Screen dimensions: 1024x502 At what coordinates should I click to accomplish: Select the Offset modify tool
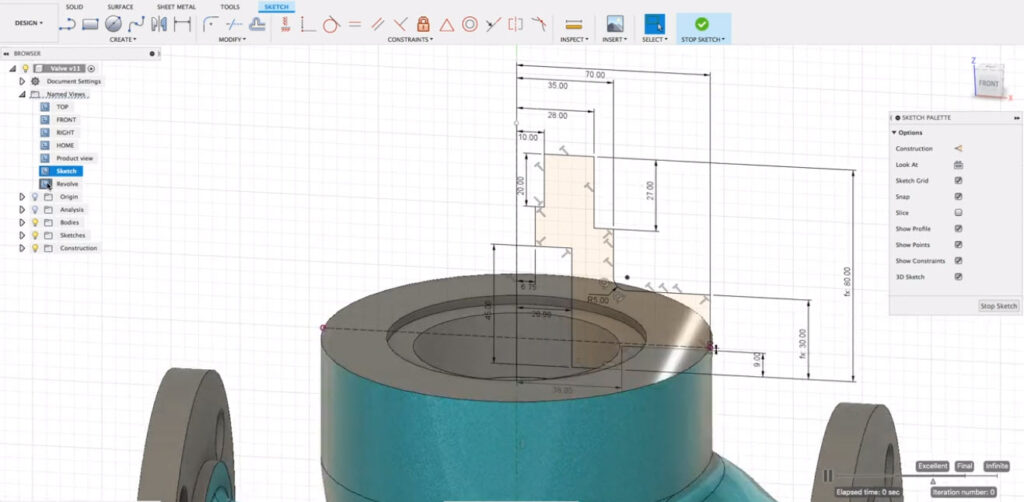click(x=257, y=24)
